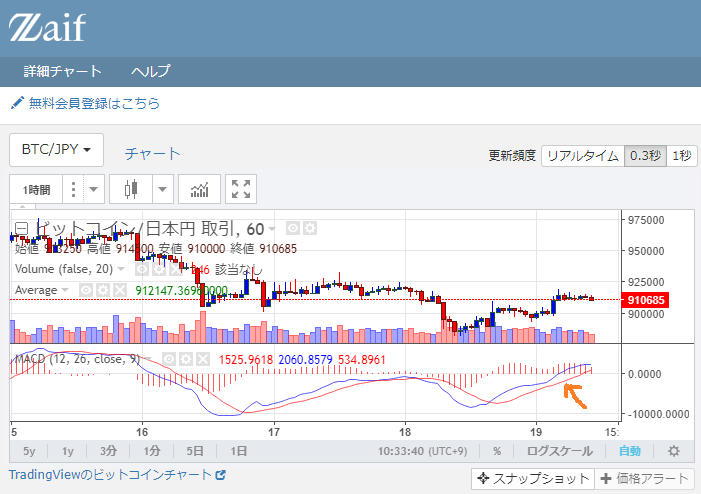Toggle Average indicator visibility eye
Viewport: 701px width, 494px height.
pyautogui.click(x=87, y=290)
